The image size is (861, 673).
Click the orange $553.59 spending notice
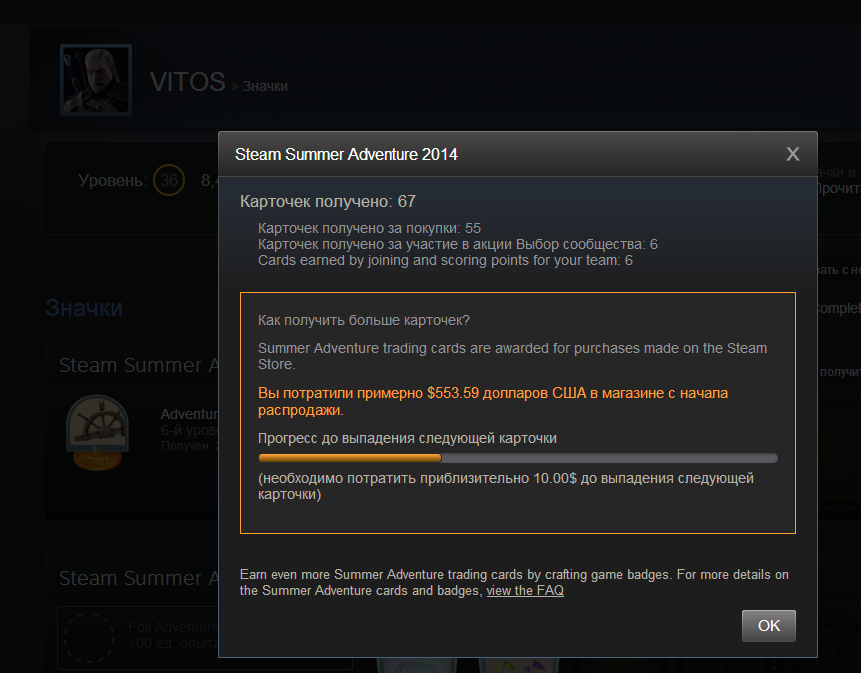tap(493, 401)
